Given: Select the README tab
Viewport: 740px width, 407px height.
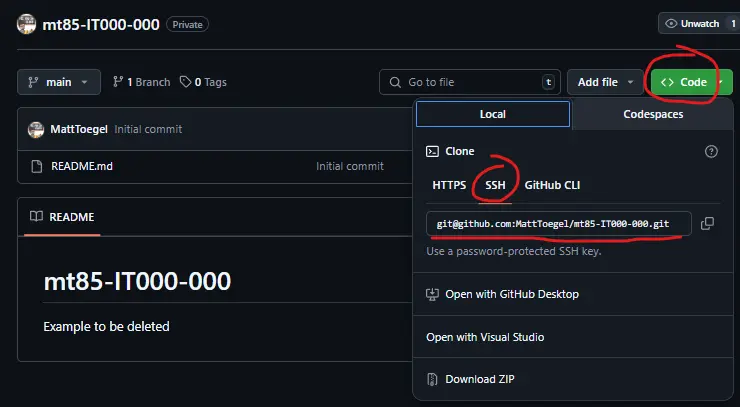Looking at the screenshot, I should point(62,217).
